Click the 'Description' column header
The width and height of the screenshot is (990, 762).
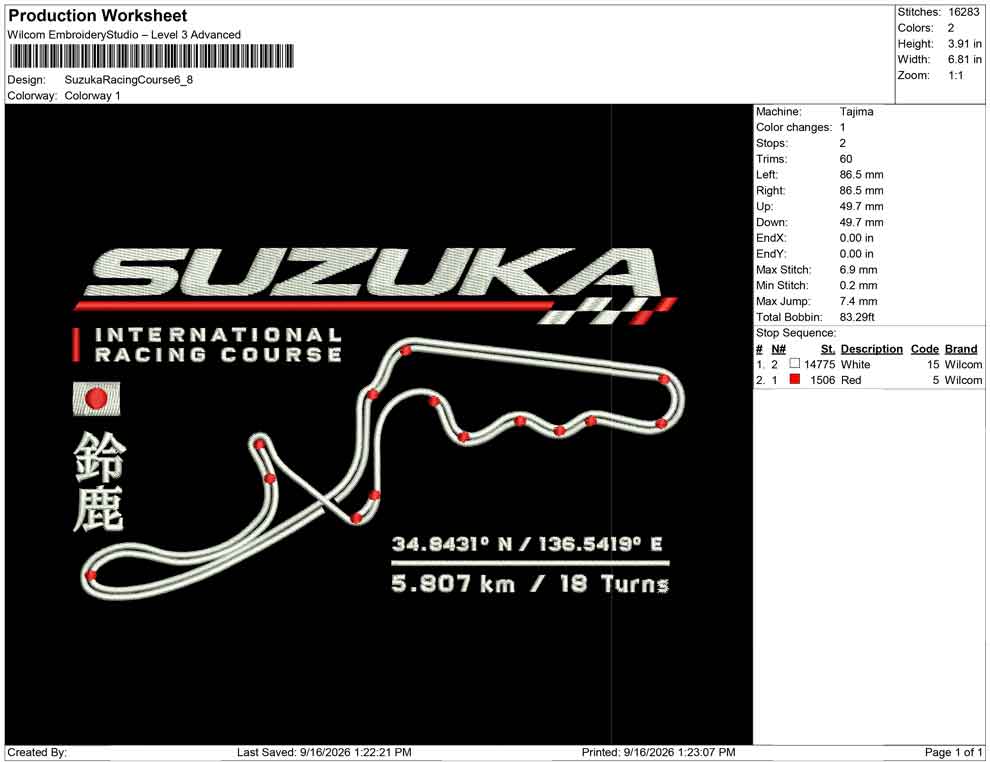pos(871,348)
